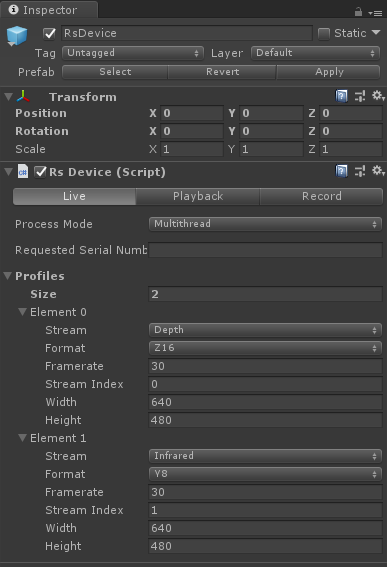Open Transform component help reference icon
Image resolution: width=387 pixels, height=567 pixels.
(341, 96)
